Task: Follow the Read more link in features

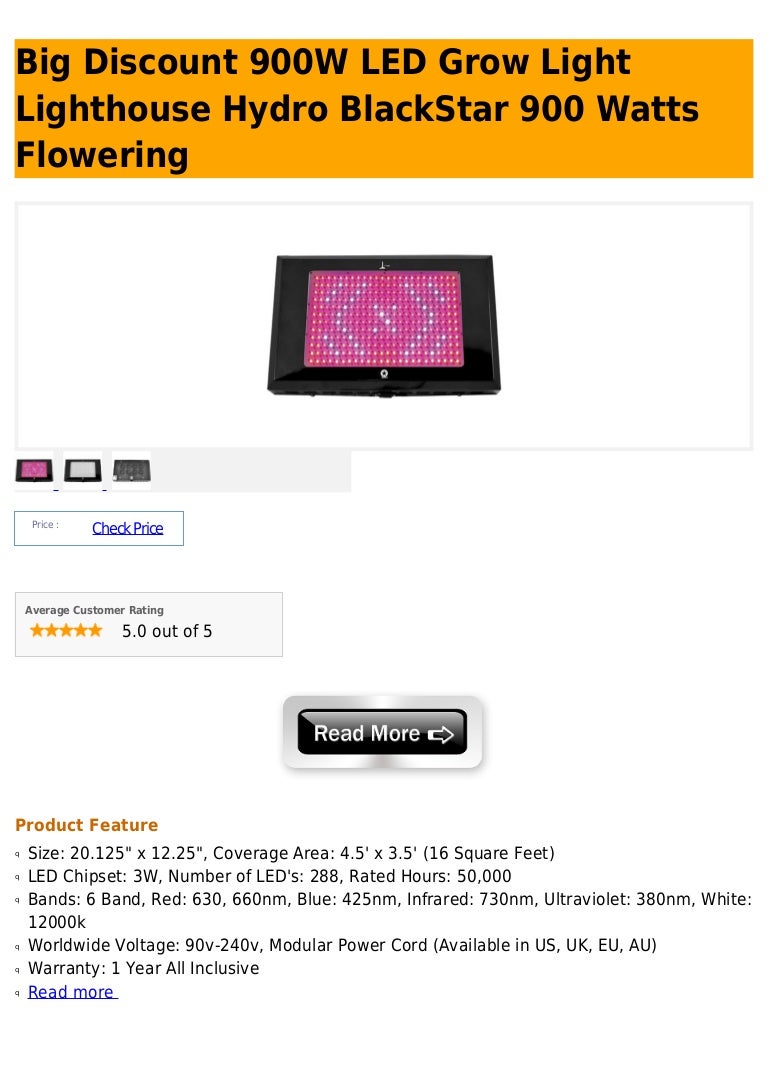Action: tap(73, 992)
